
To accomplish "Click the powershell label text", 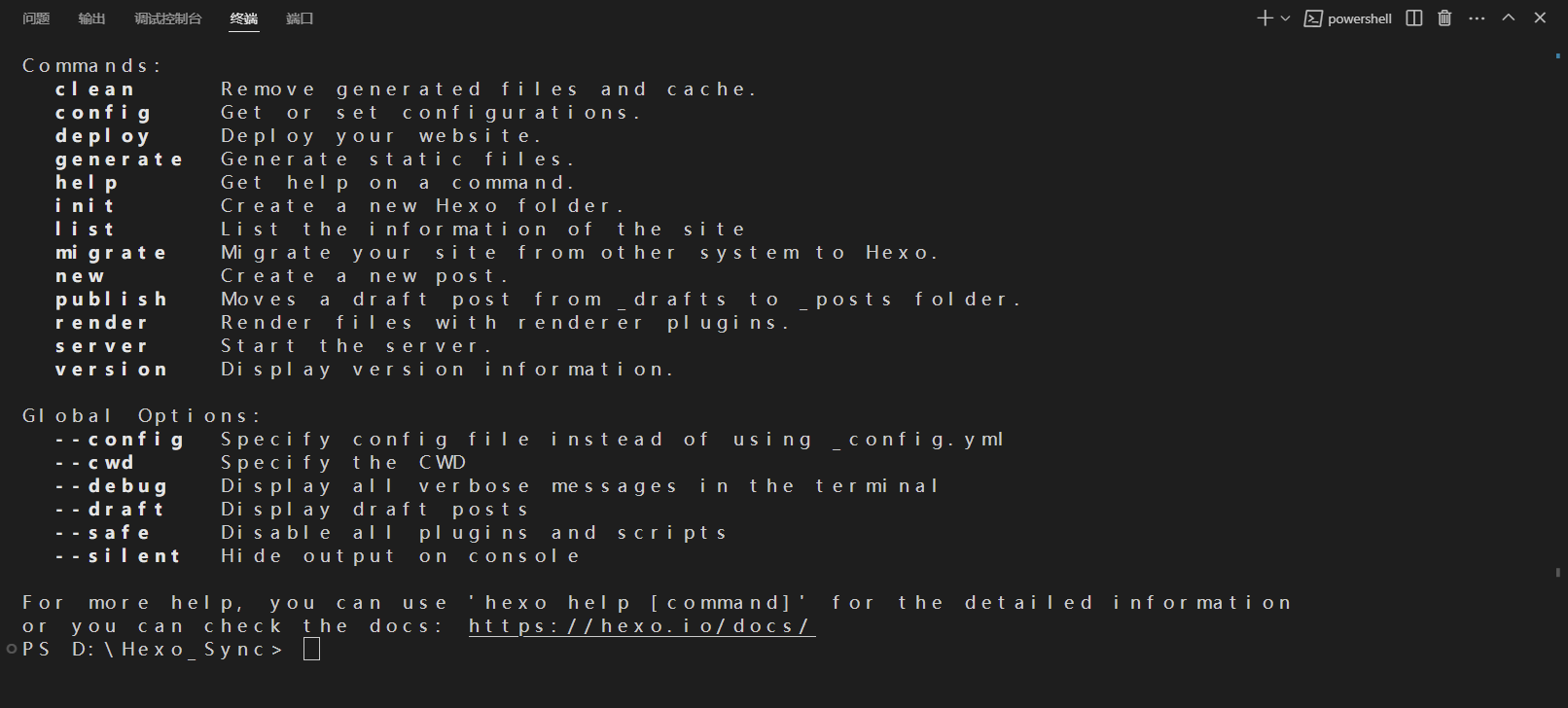I will pos(1360,18).
